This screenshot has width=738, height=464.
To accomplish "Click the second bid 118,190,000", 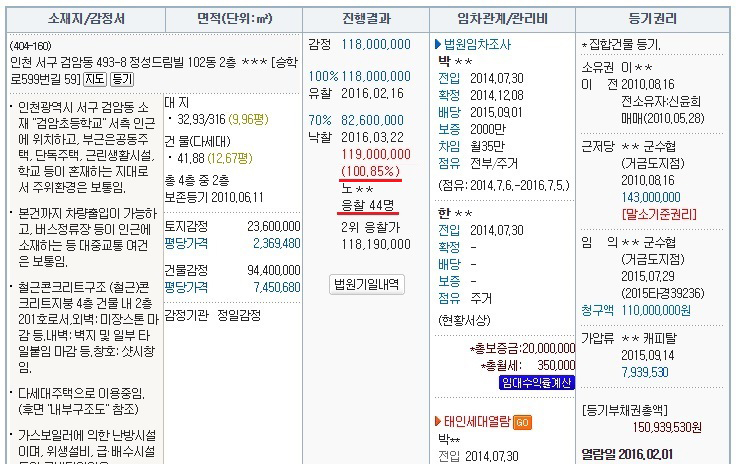I will click(376, 244).
